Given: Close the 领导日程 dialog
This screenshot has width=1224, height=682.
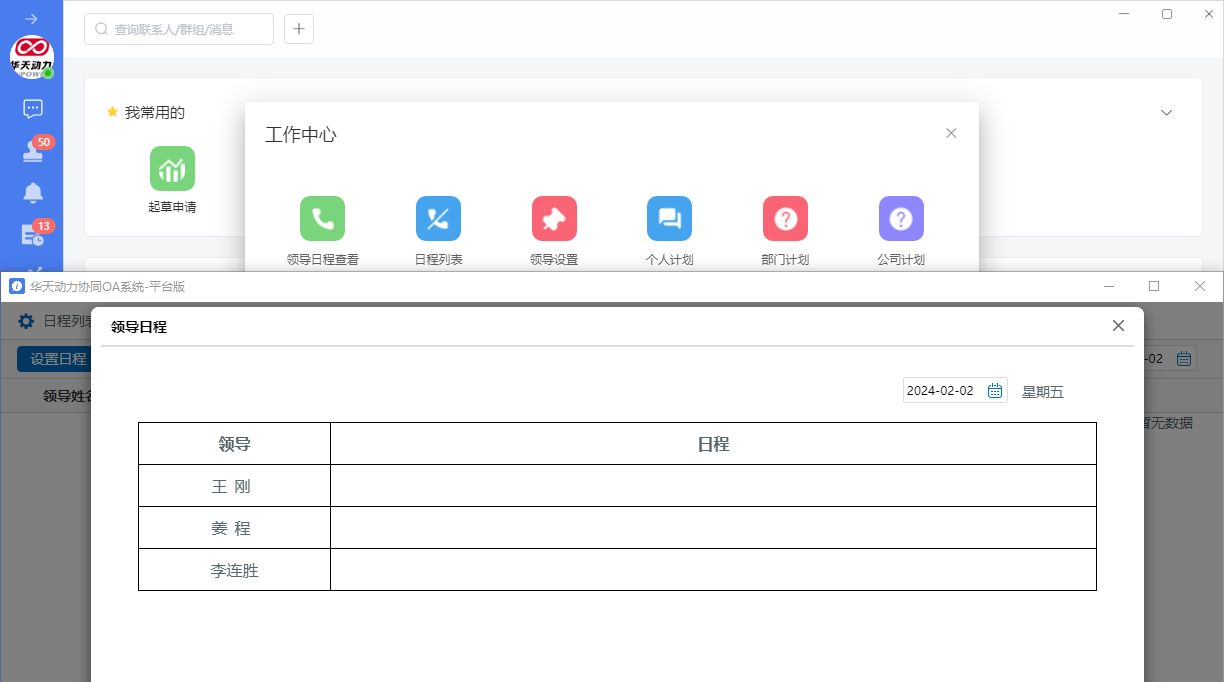Looking at the screenshot, I should click(1118, 326).
